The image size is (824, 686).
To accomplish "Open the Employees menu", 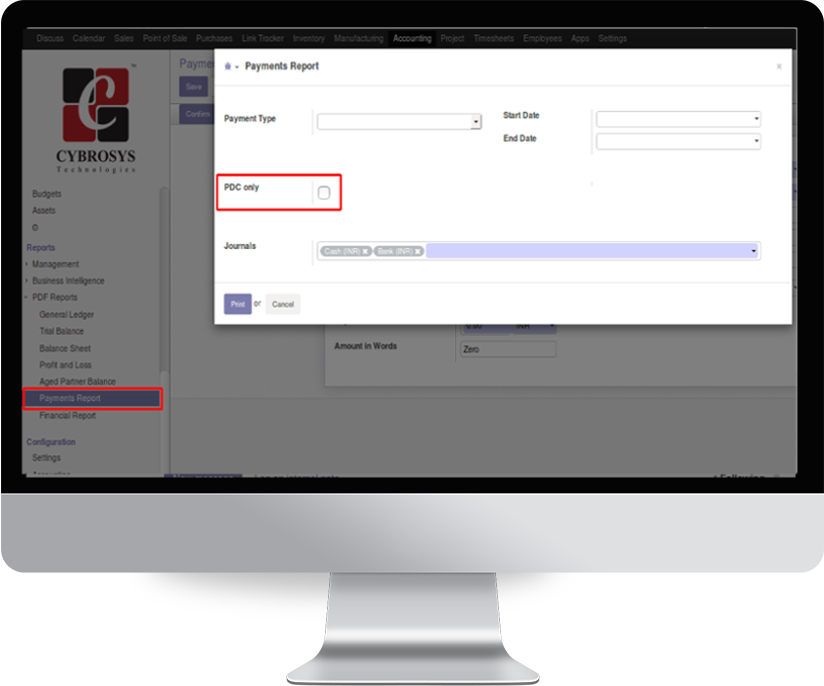I will 542,38.
